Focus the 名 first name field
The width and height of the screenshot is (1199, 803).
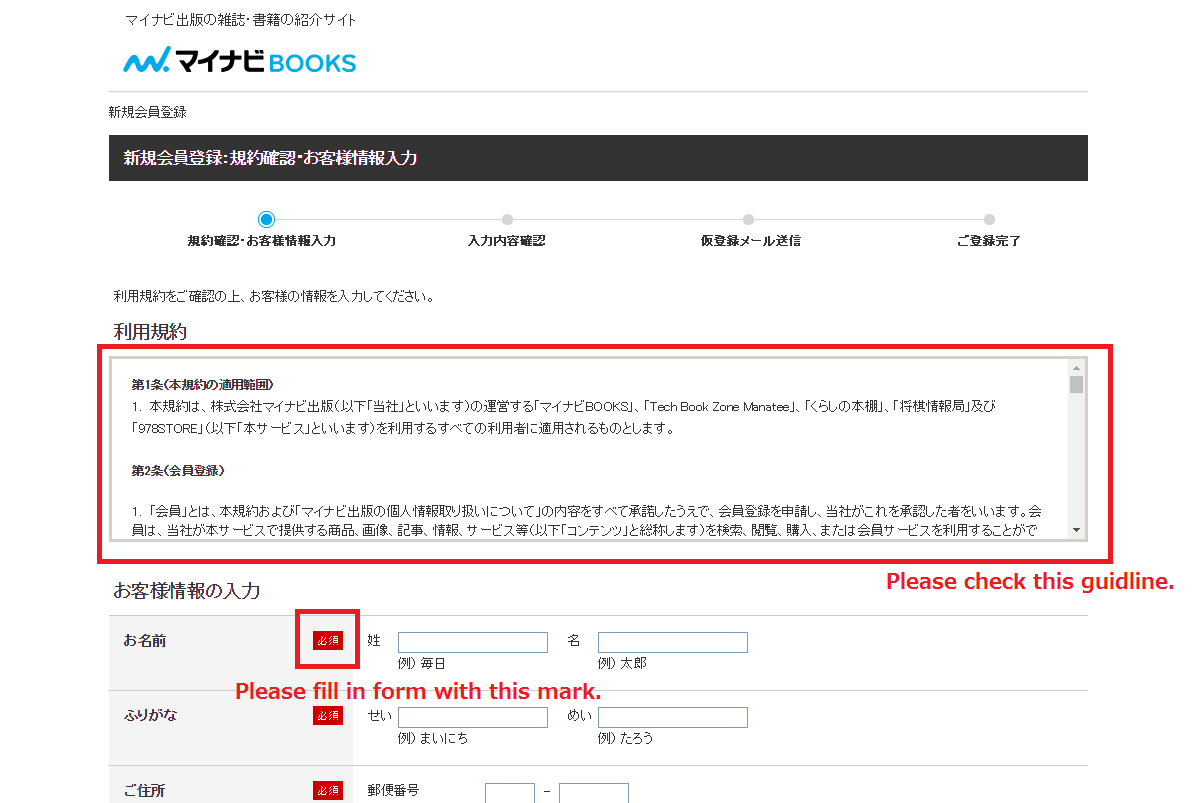(673, 642)
